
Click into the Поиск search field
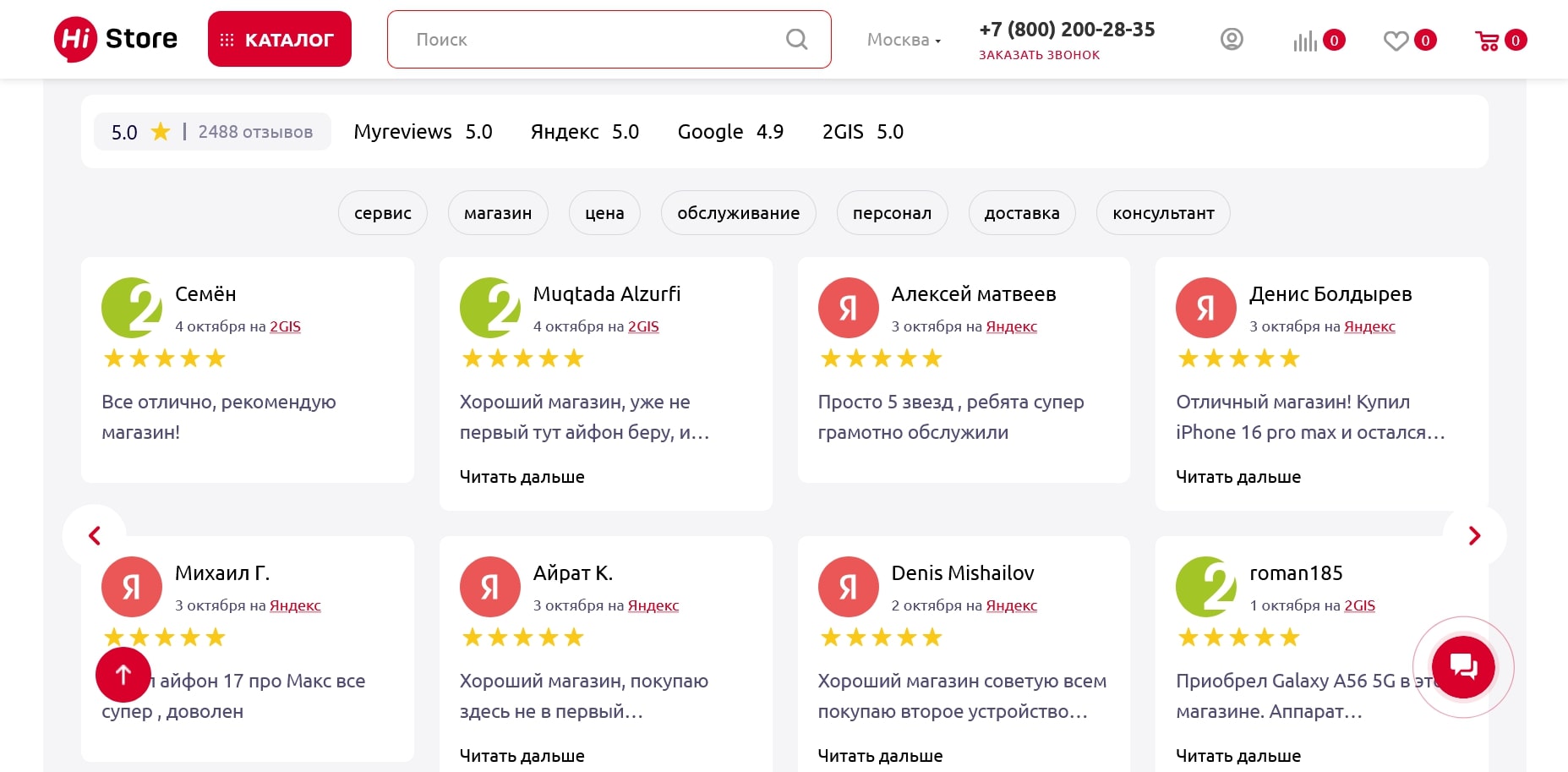(592, 40)
